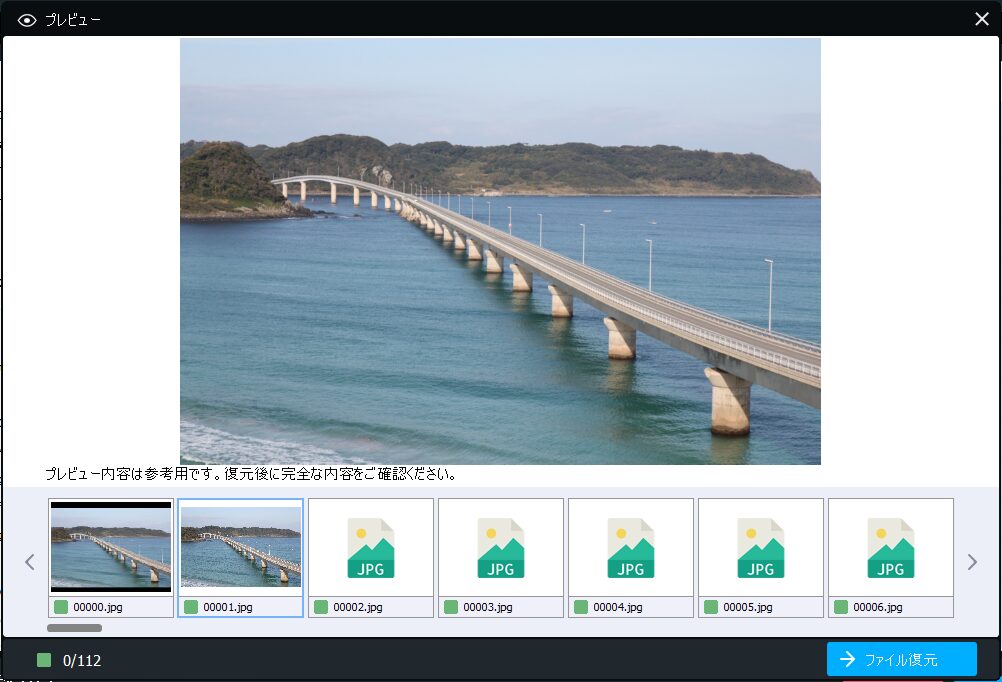Click the ファイル復元 restore button
This screenshot has width=1002, height=682.
click(902, 660)
